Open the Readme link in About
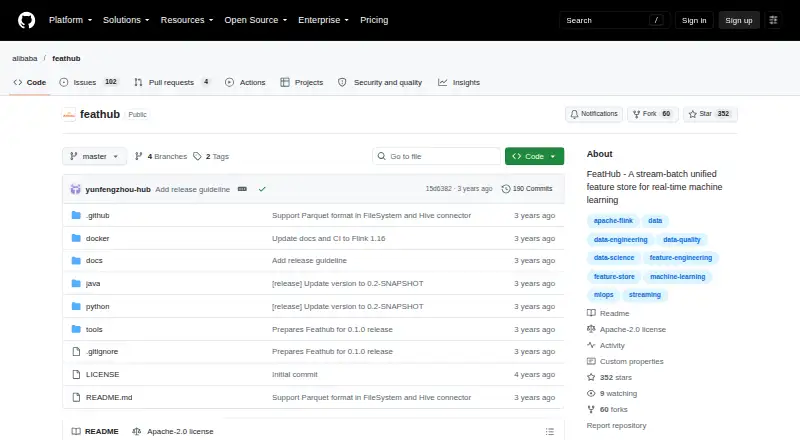800x440 pixels. click(x=614, y=313)
